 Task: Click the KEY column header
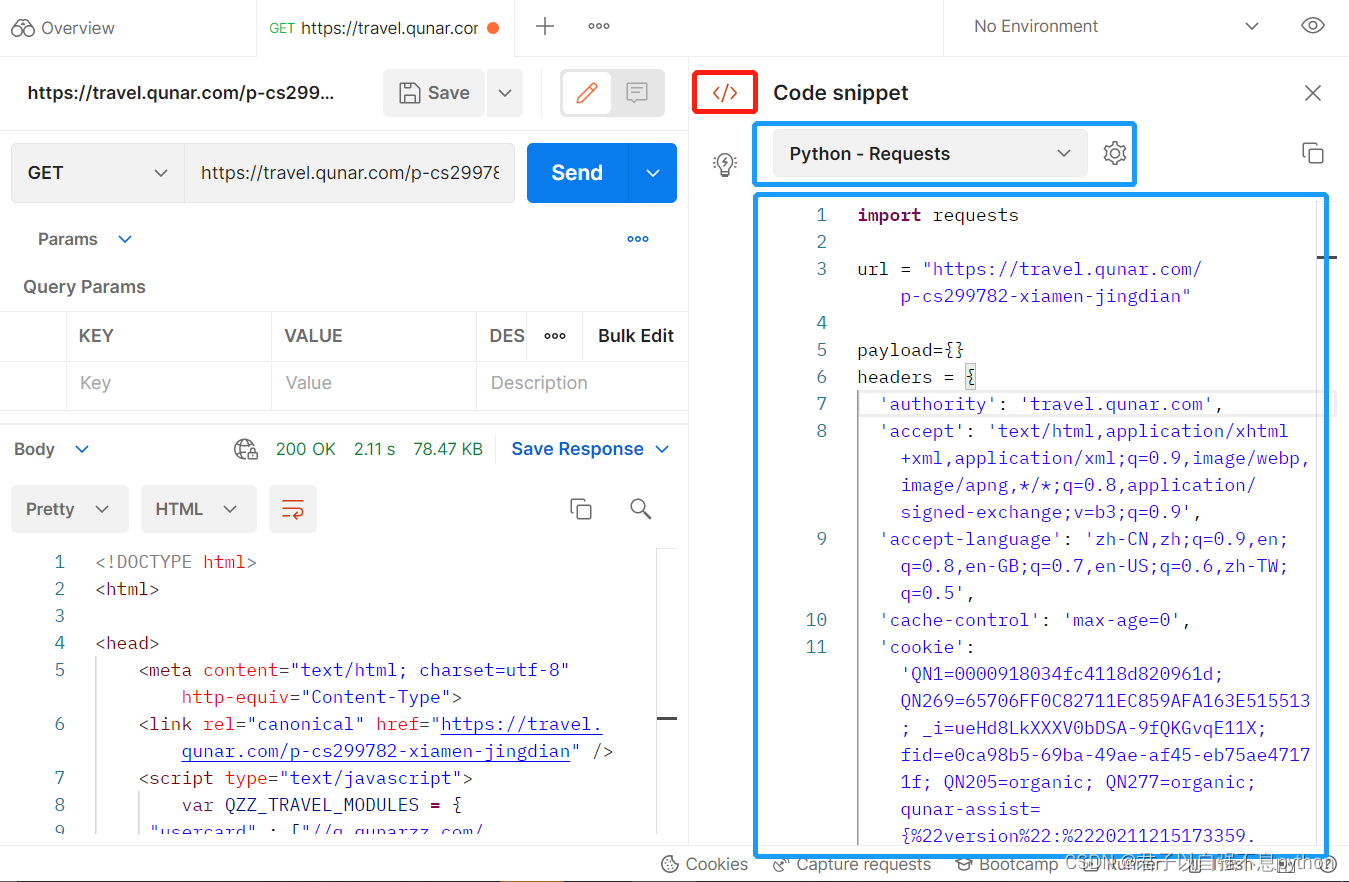(x=96, y=336)
